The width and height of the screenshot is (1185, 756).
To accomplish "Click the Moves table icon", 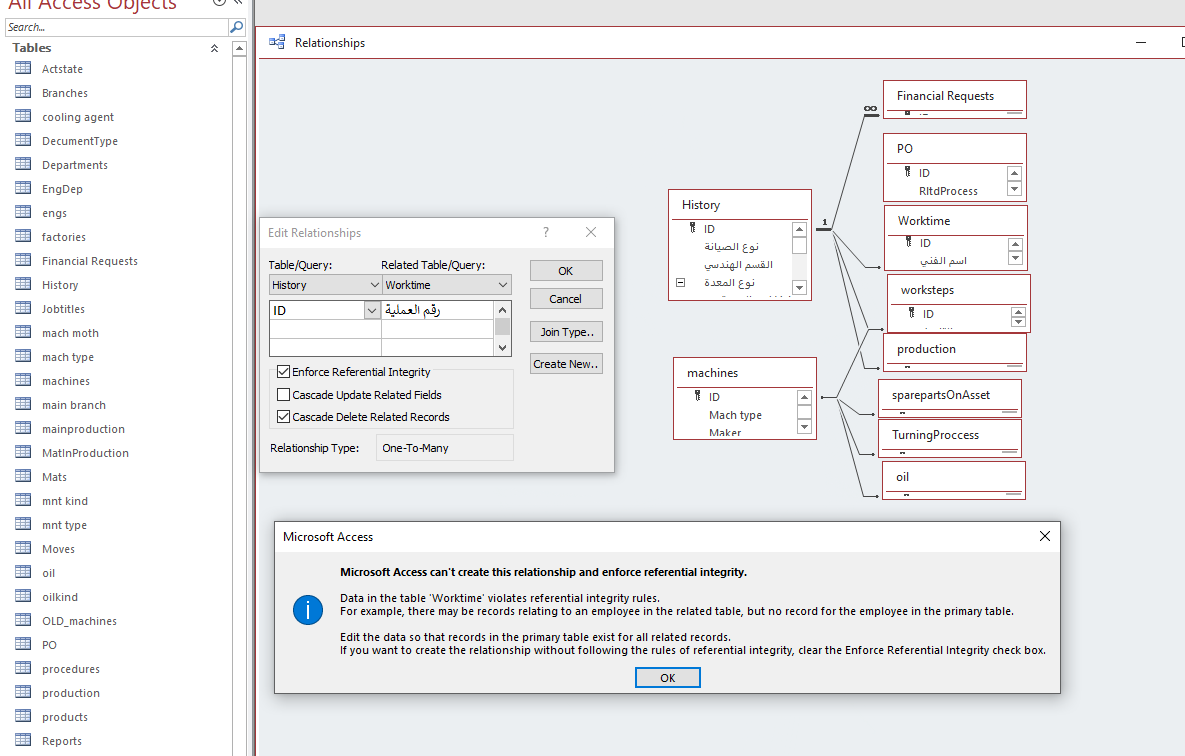I will [23, 548].
